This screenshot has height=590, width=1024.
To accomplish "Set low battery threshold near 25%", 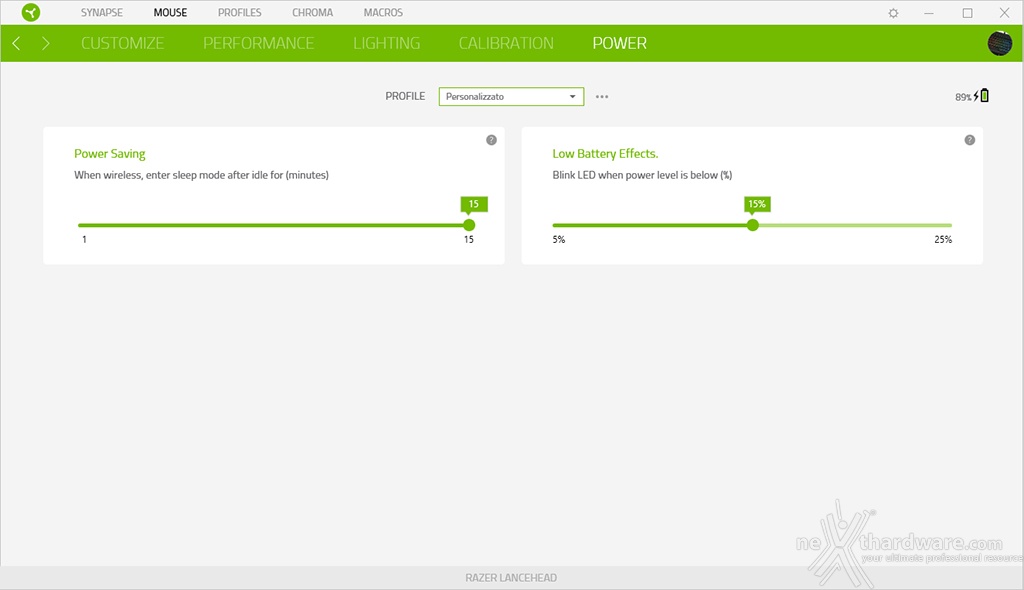I will (950, 225).
